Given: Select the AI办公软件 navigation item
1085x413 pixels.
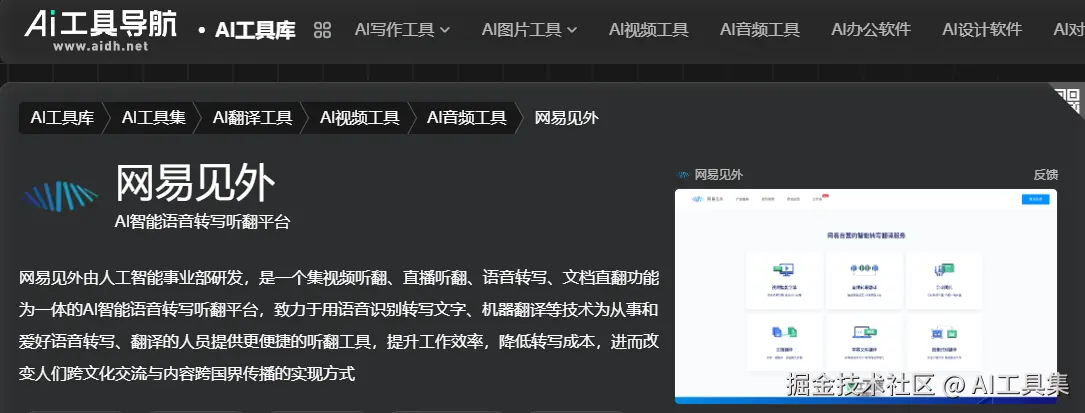Looking at the screenshot, I should [x=871, y=30].
